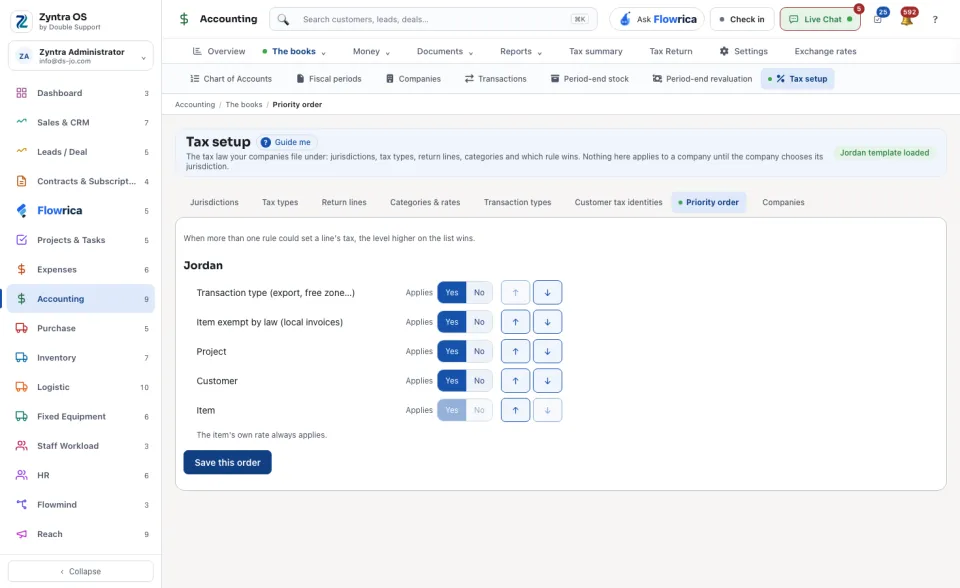Switch to the Jurisdictions tab
The width and height of the screenshot is (960, 588).
click(x=214, y=202)
